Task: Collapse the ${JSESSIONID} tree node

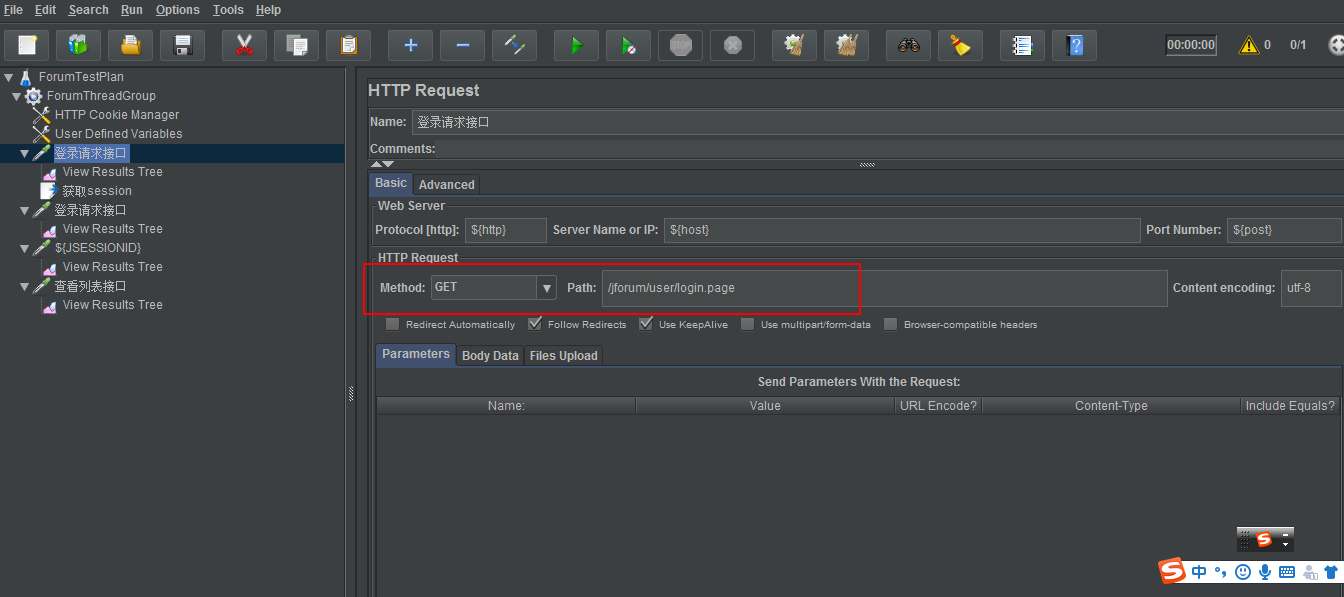Action: pyautogui.click(x=25, y=248)
